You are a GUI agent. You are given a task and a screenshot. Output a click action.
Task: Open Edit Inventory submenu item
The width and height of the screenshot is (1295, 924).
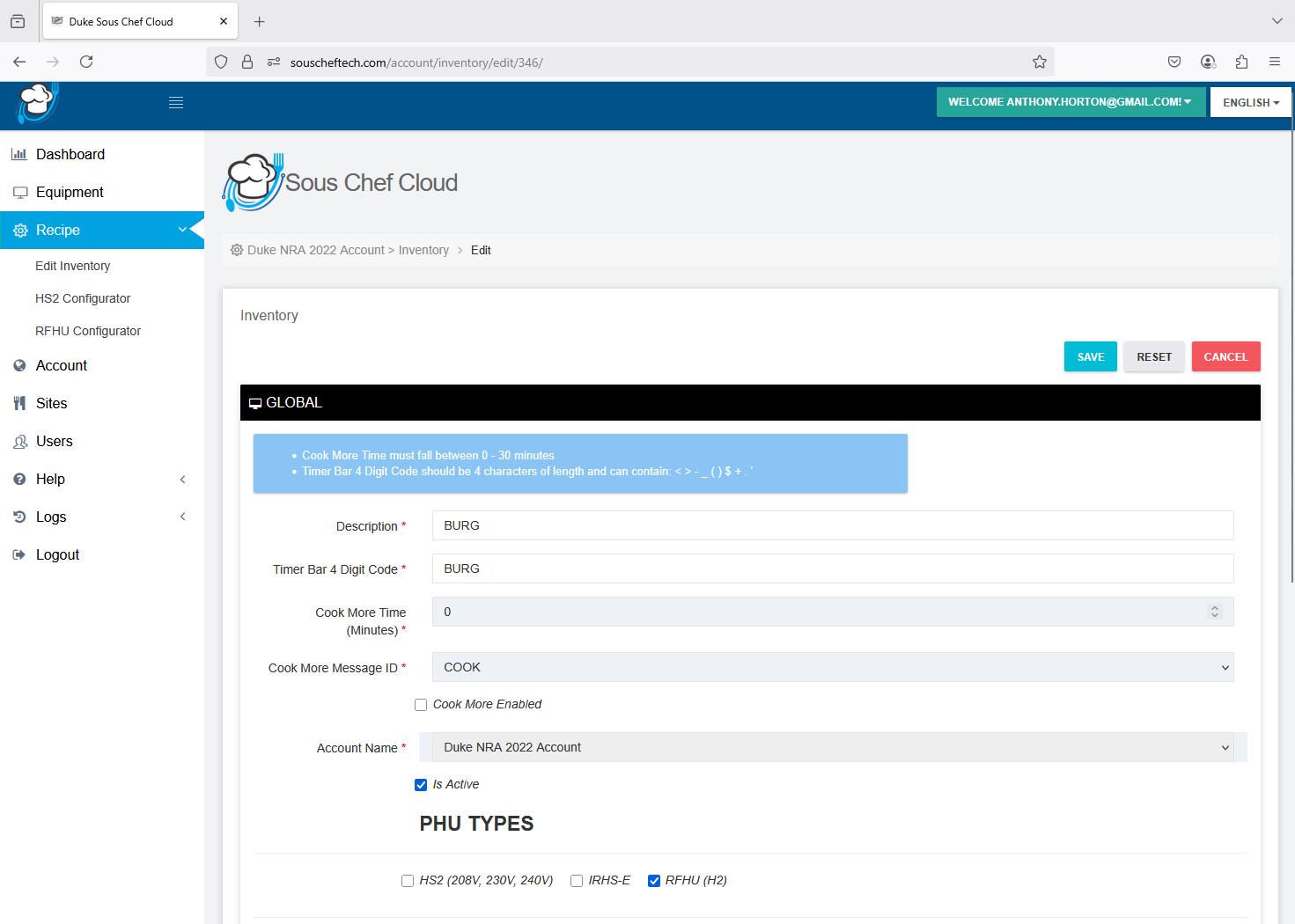(x=72, y=266)
